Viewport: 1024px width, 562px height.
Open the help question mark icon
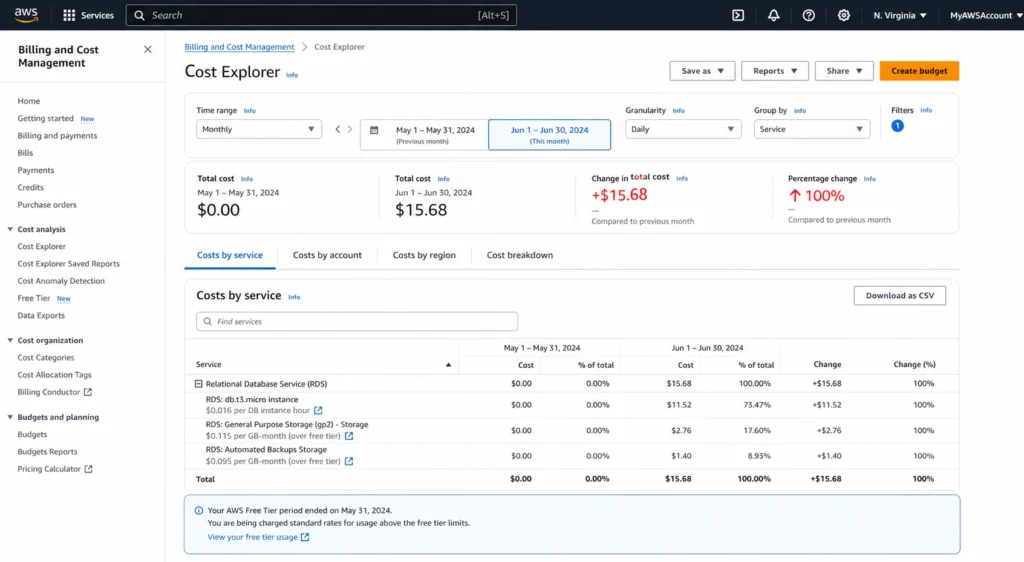coord(808,15)
